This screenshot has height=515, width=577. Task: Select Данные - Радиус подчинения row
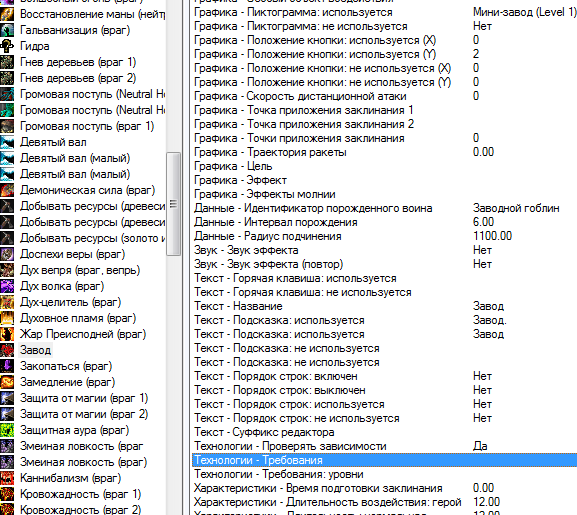pyautogui.click(x=385, y=236)
